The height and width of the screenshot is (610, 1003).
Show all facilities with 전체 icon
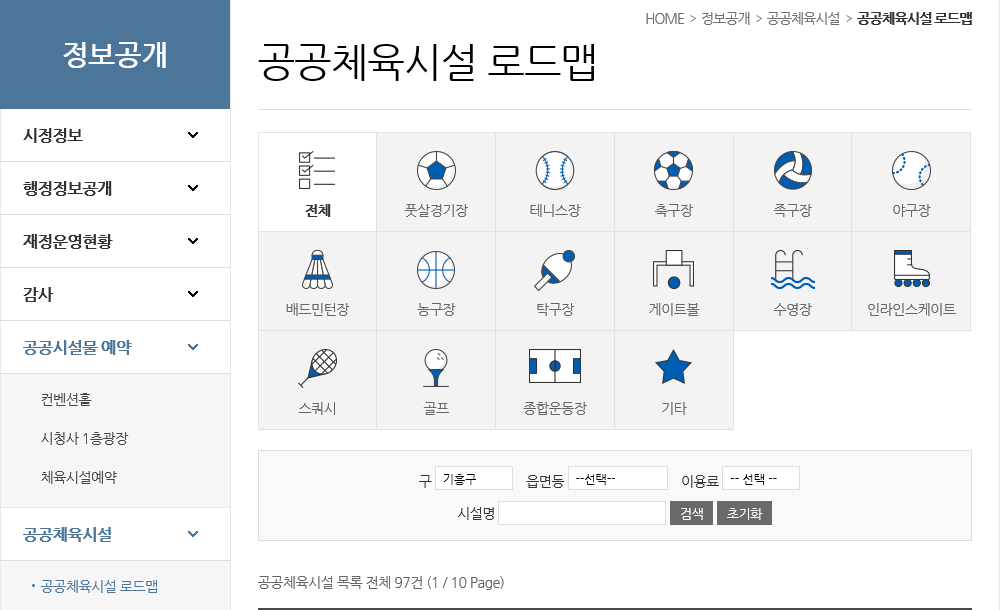[x=317, y=171]
